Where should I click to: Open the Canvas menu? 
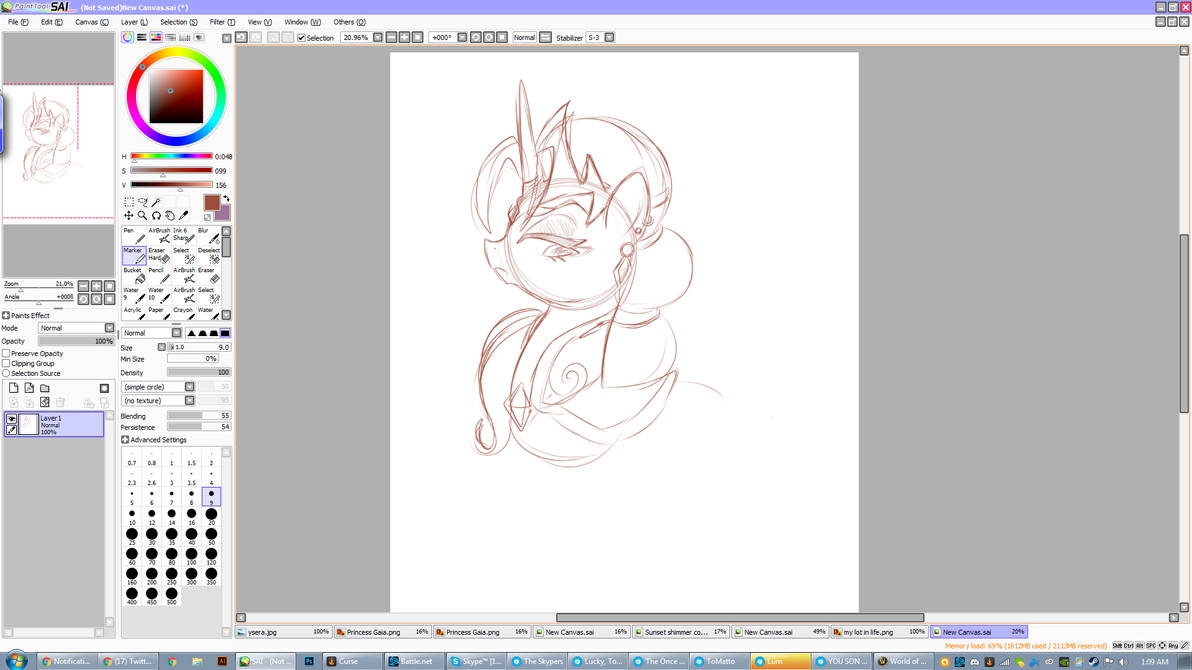91,22
